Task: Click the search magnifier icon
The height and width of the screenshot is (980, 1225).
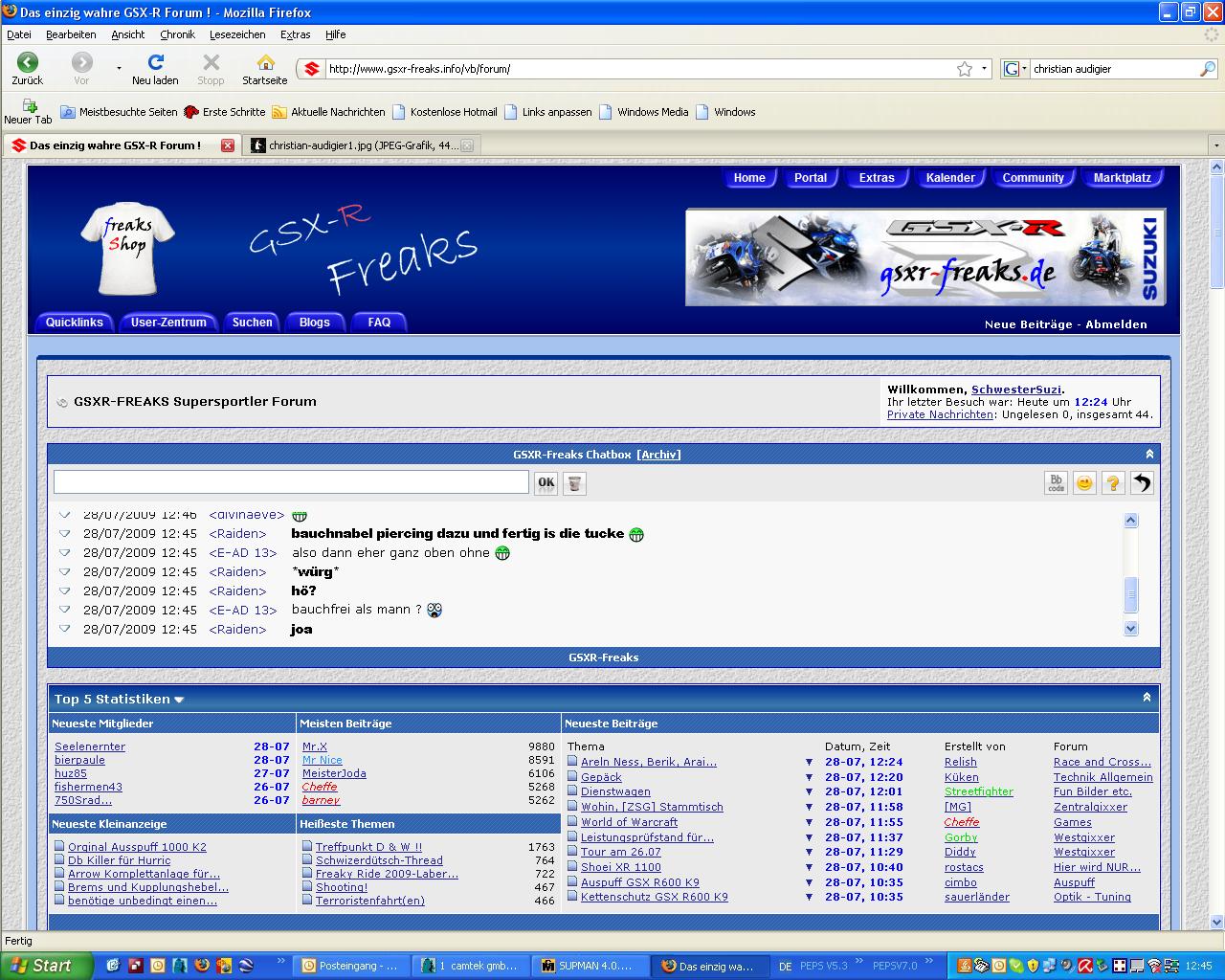Action: (1208, 69)
